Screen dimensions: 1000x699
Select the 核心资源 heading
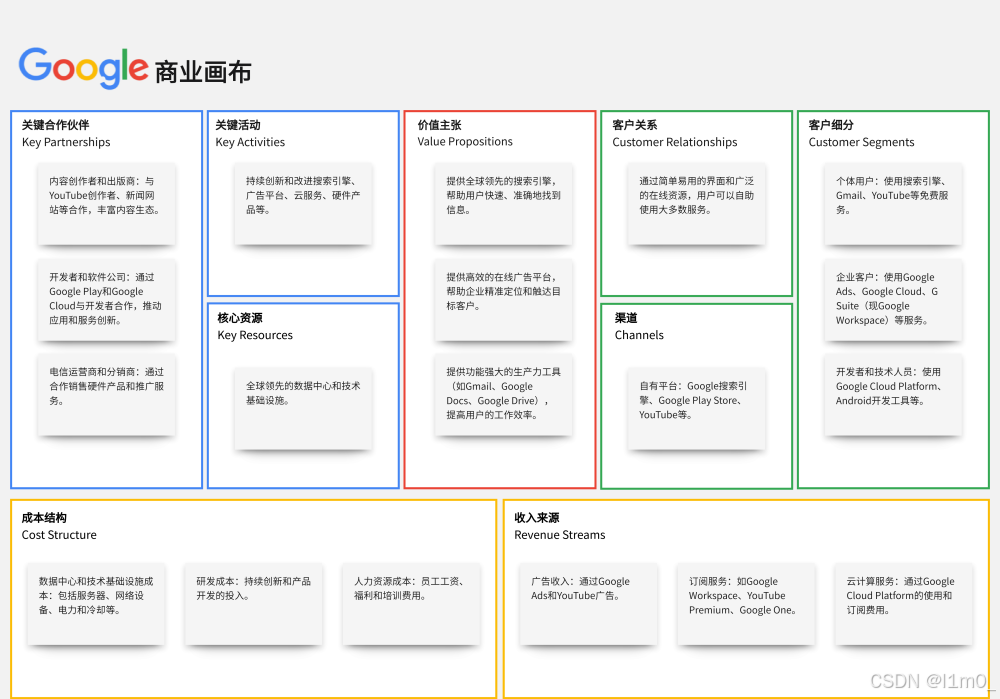[x=240, y=318]
